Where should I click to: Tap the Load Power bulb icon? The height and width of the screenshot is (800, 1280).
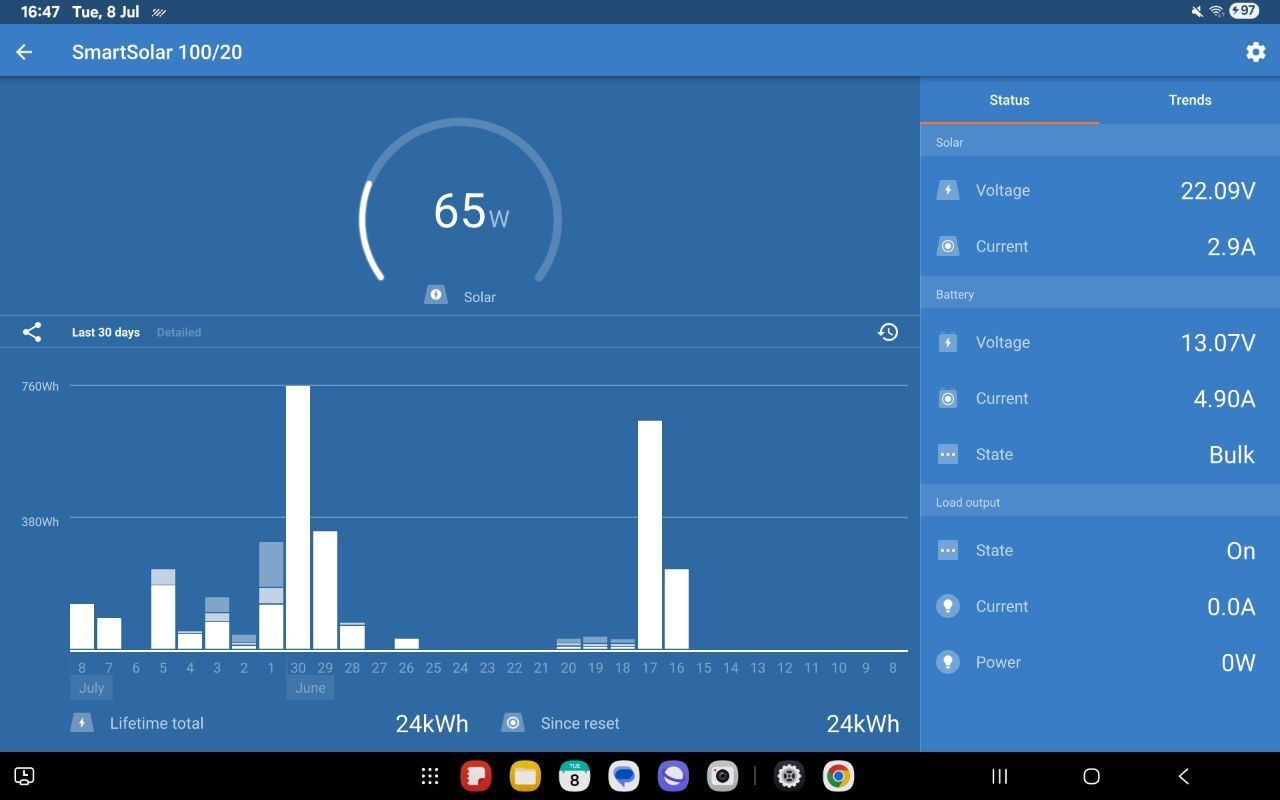[948, 662]
